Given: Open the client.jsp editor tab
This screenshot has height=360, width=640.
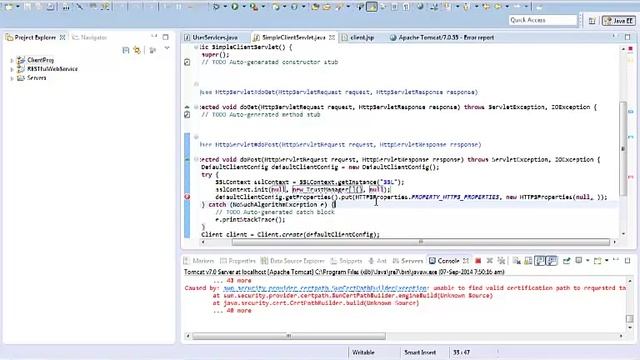Looking at the screenshot, I should coord(358,38).
